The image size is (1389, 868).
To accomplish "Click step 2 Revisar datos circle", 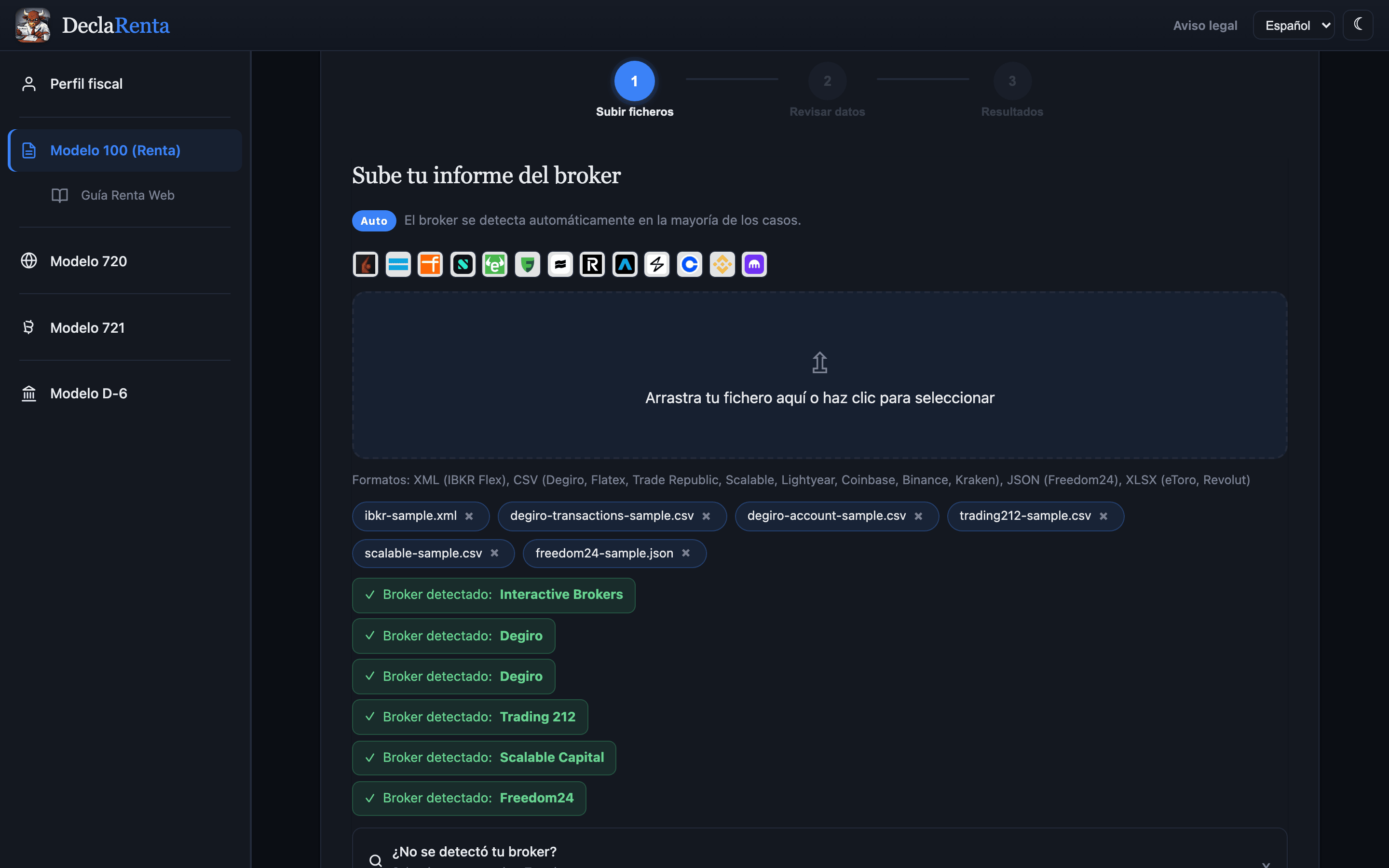I will 827,81.
